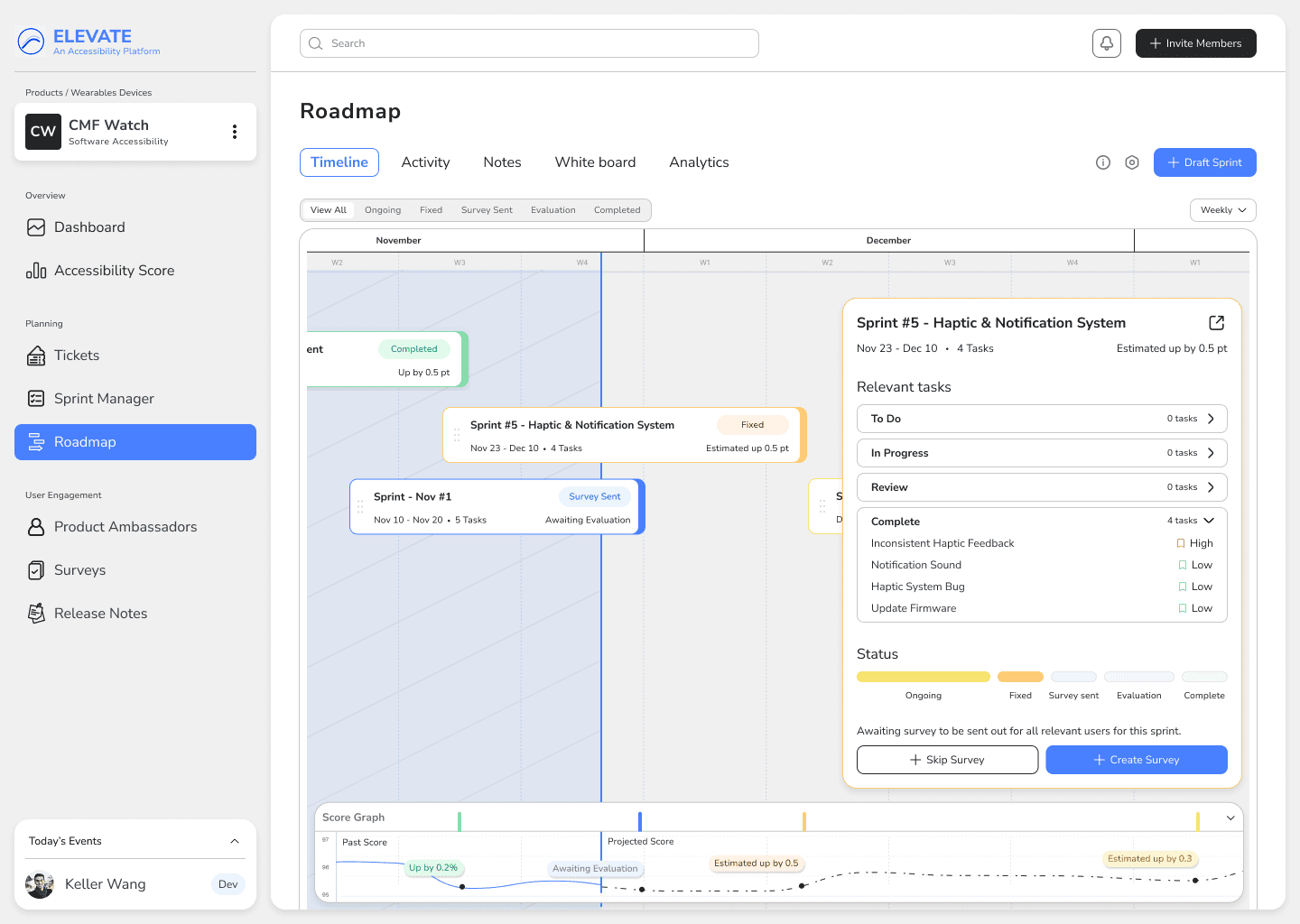Click the Search input field
This screenshot has height=924, width=1300.
[x=529, y=43]
